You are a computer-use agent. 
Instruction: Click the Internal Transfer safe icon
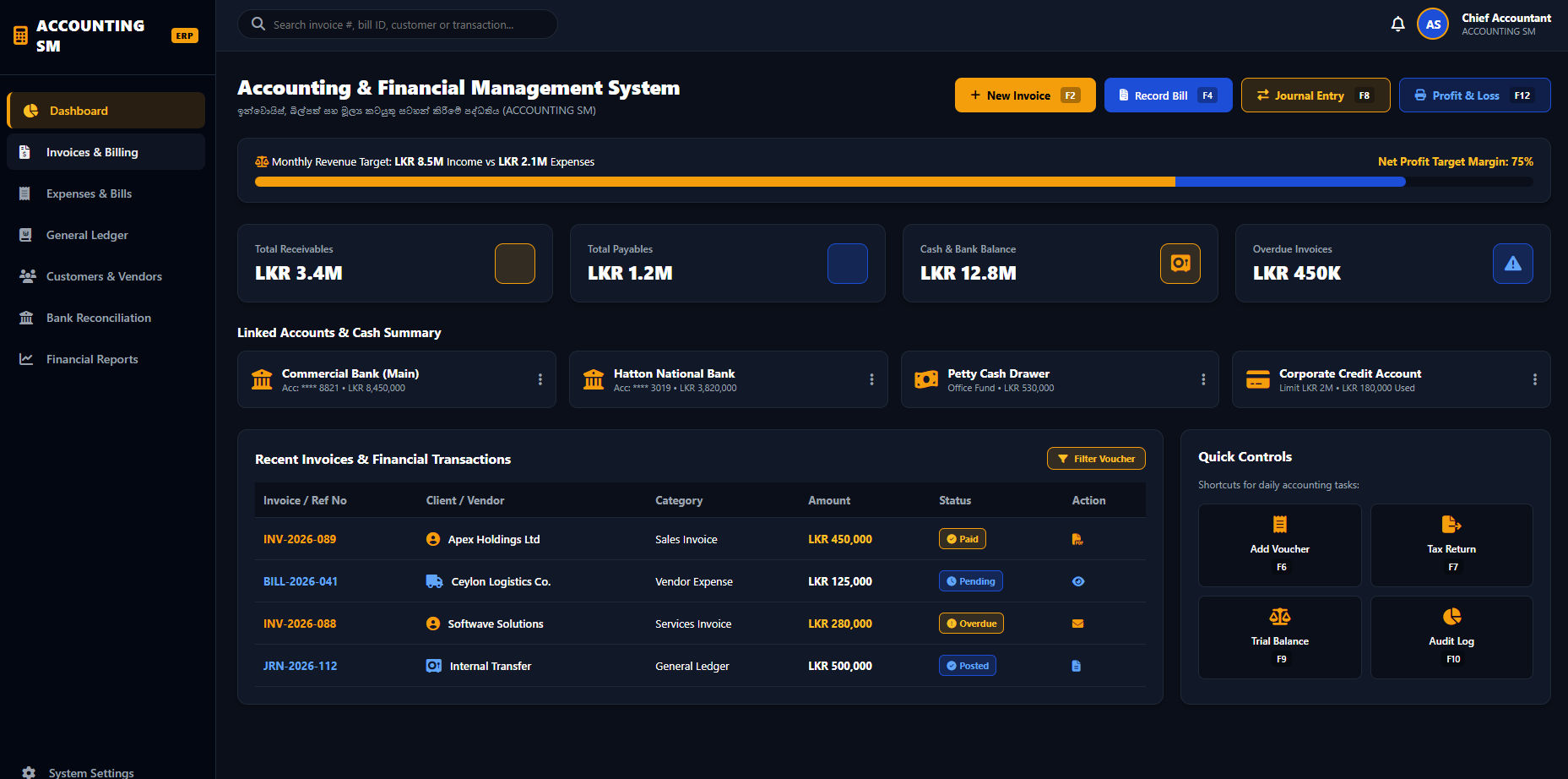434,666
